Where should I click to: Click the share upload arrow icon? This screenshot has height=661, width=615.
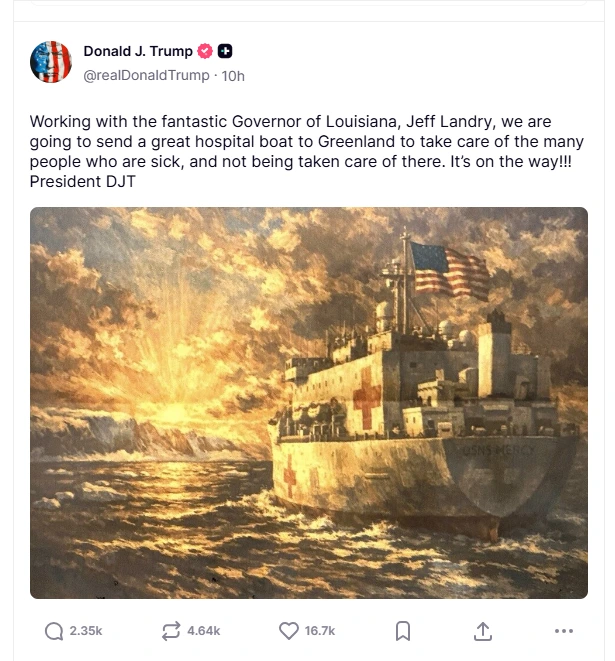coord(483,631)
